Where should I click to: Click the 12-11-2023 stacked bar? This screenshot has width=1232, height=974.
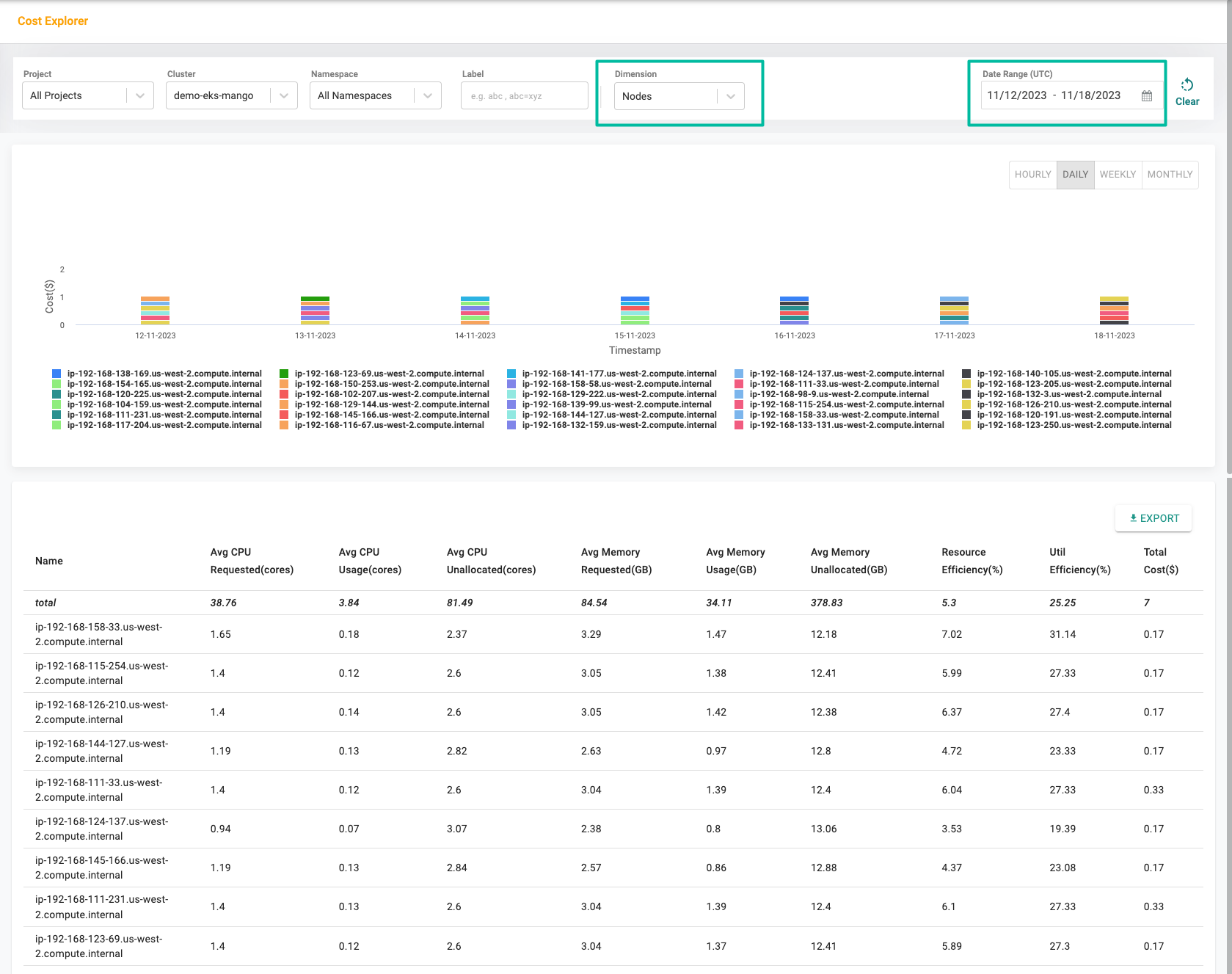click(155, 310)
